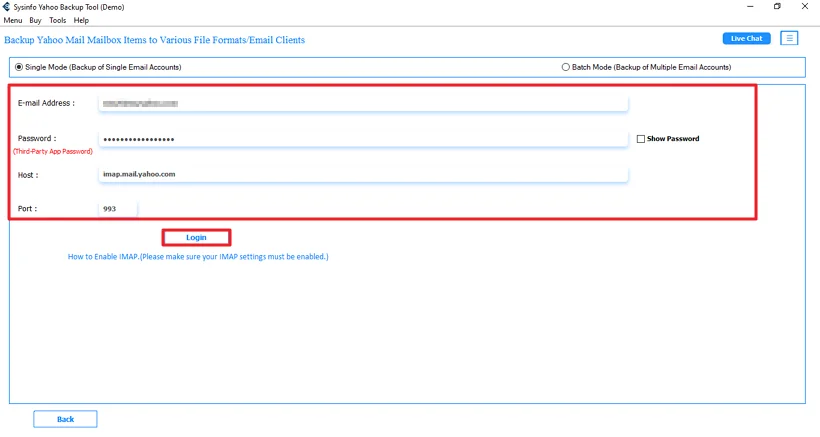Viewport: 820px width, 437px height.
Task: Click the Sysinfo app logo in title bar
Action: coord(6,7)
